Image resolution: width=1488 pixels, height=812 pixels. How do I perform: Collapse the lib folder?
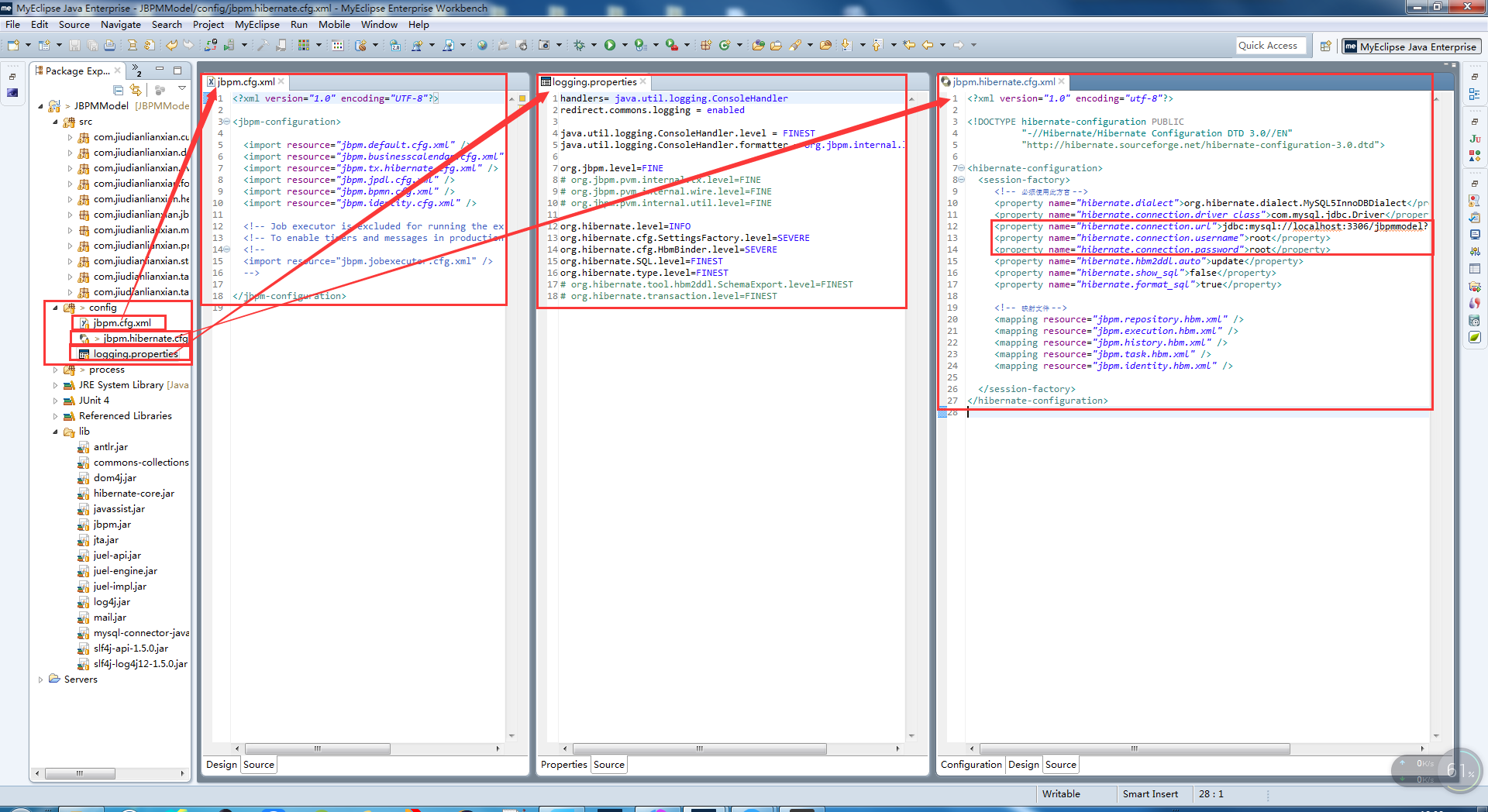coord(55,432)
